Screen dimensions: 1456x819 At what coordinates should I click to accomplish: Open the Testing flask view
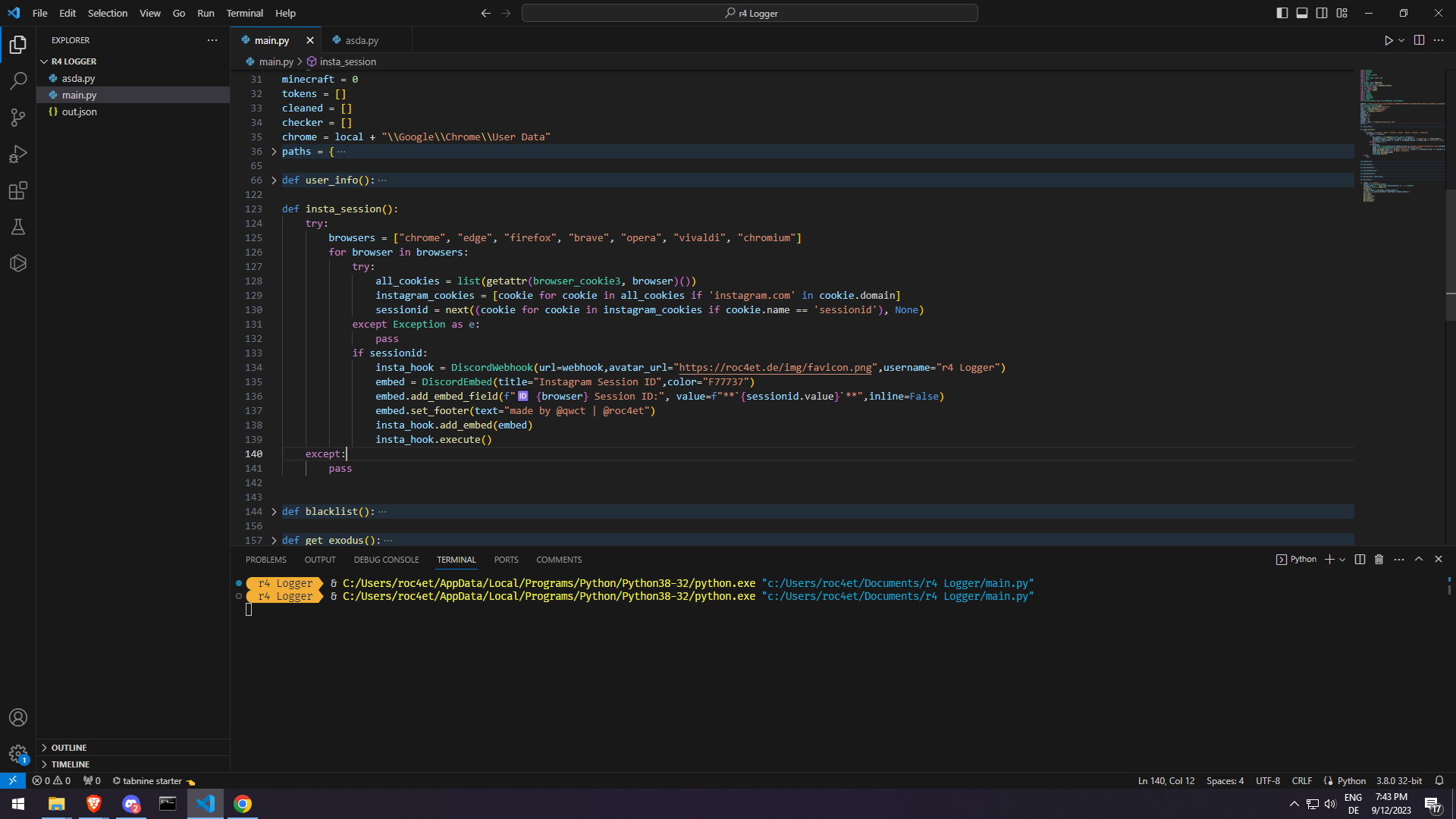coord(18,227)
